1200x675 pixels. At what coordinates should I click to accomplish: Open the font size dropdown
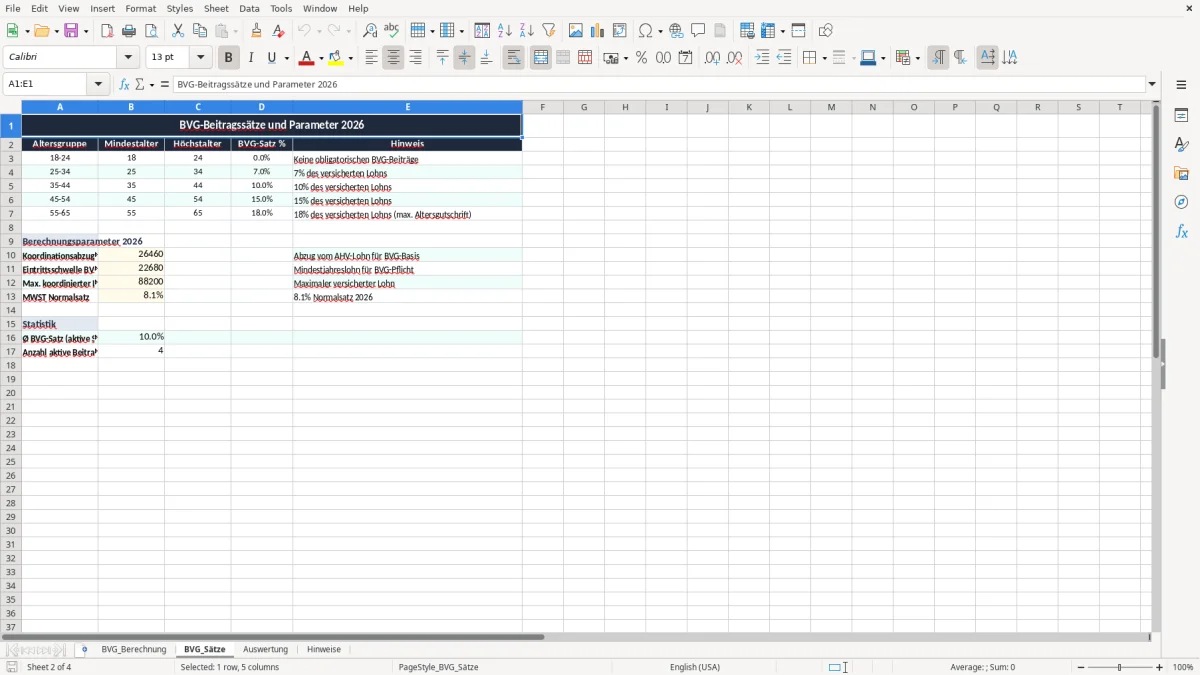200,58
